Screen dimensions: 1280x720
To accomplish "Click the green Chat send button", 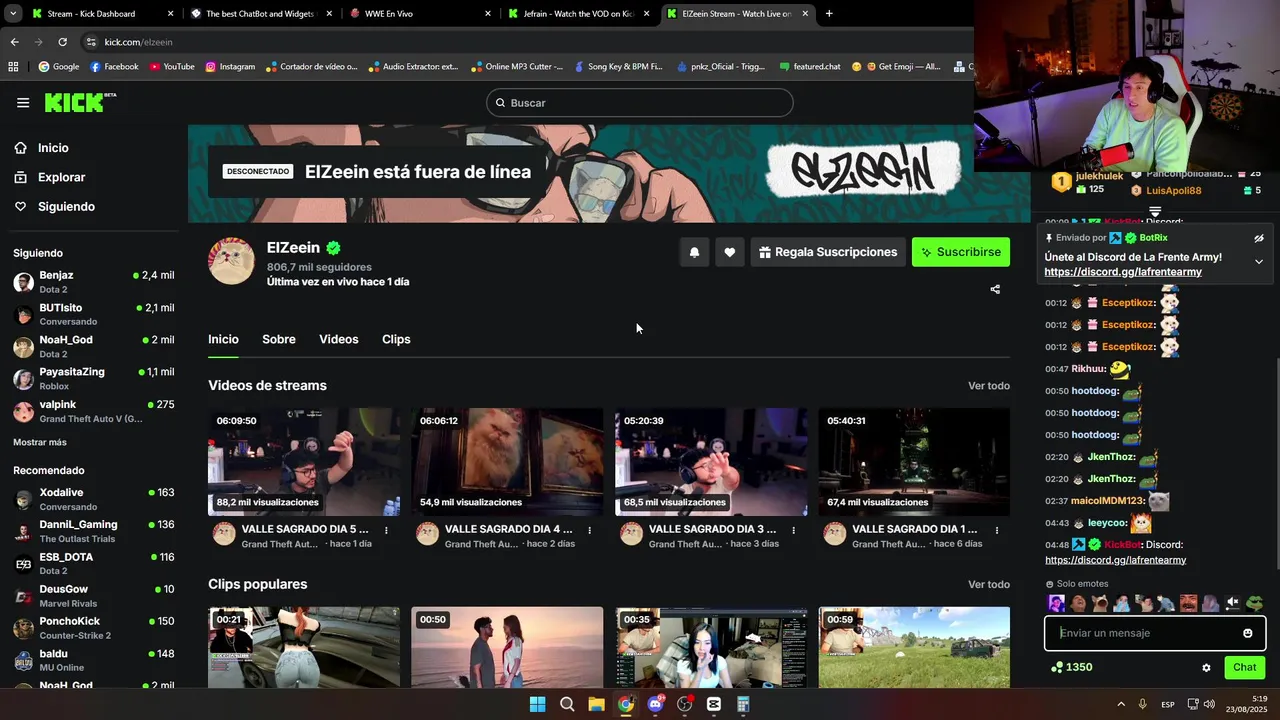I will [x=1244, y=667].
